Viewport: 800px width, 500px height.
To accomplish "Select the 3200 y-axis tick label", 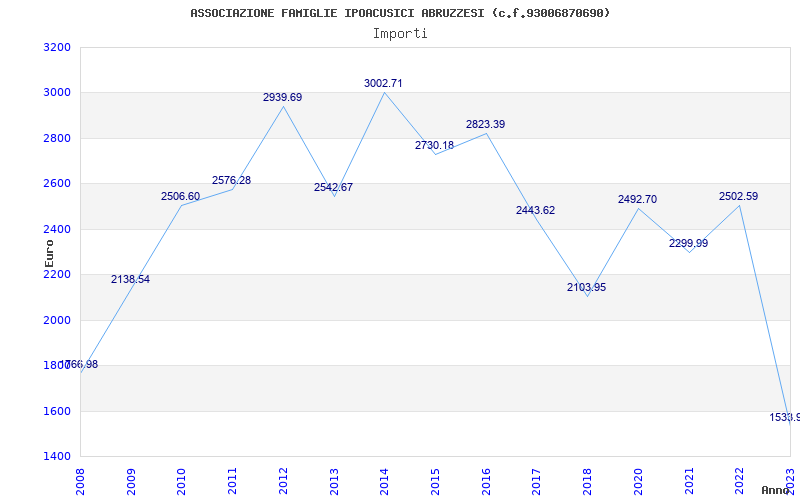I will [x=57, y=48].
